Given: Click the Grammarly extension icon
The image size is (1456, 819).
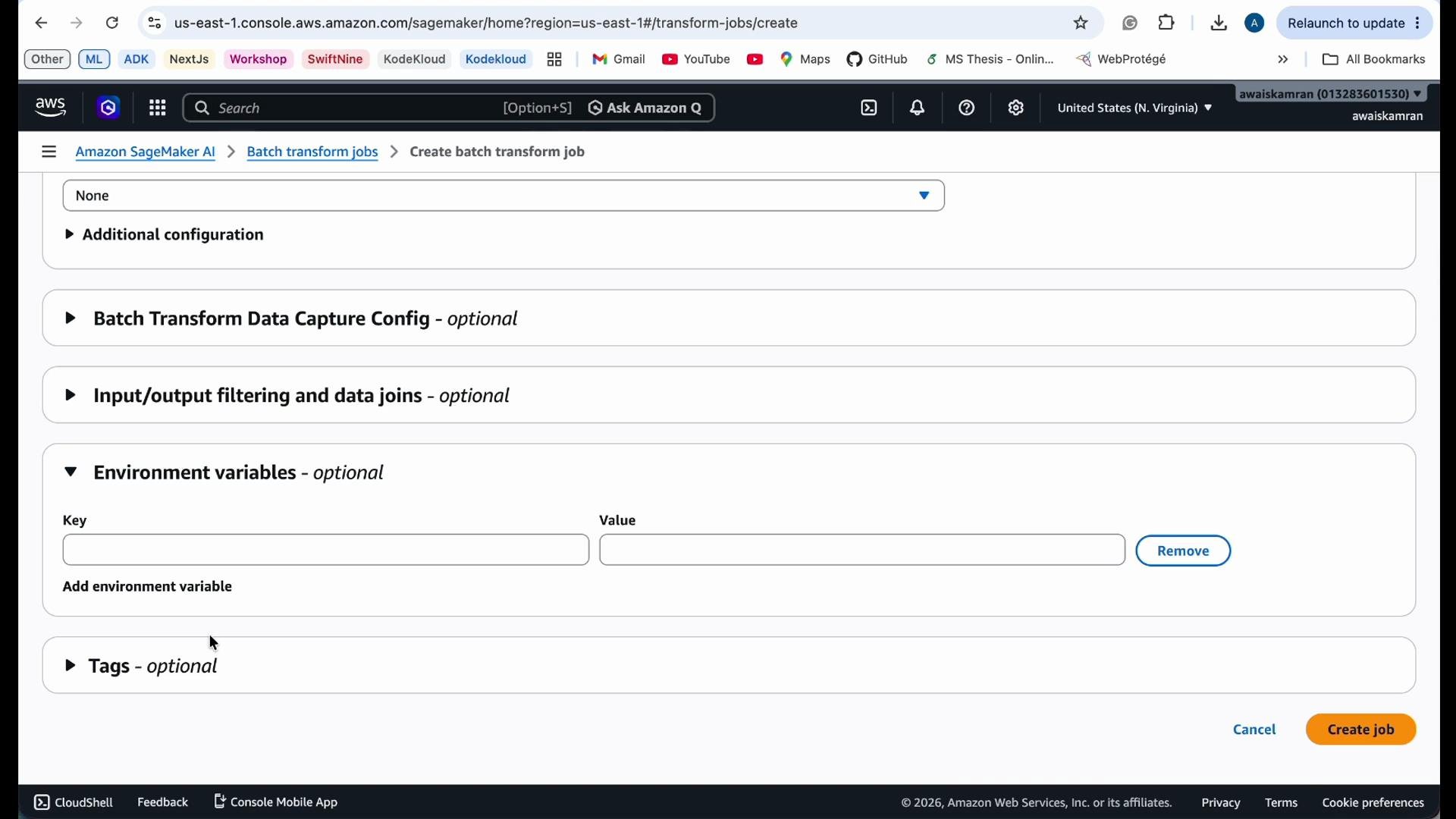Looking at the screenshot, I should pos(1131,24).
